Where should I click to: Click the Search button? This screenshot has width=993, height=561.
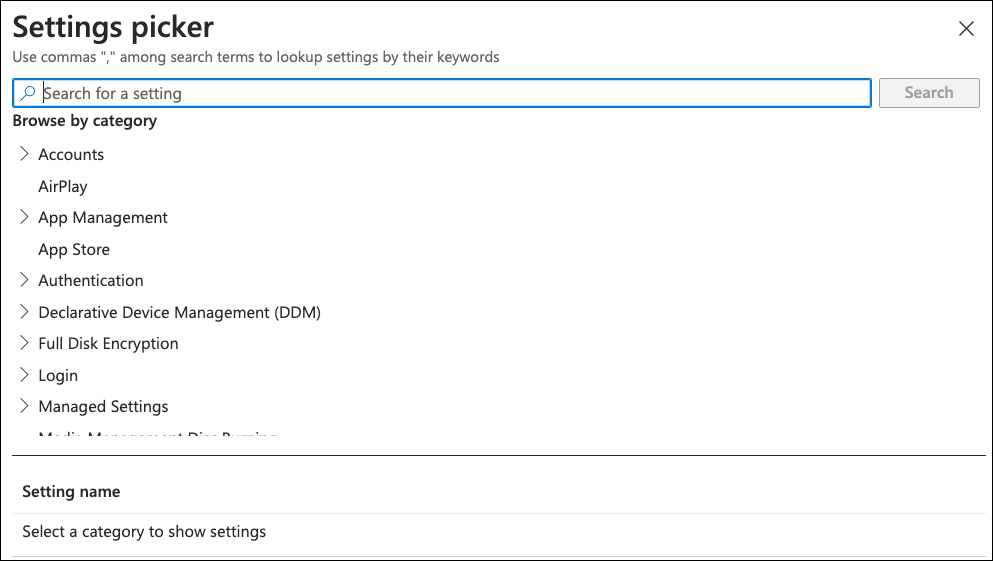coord(928,93)
